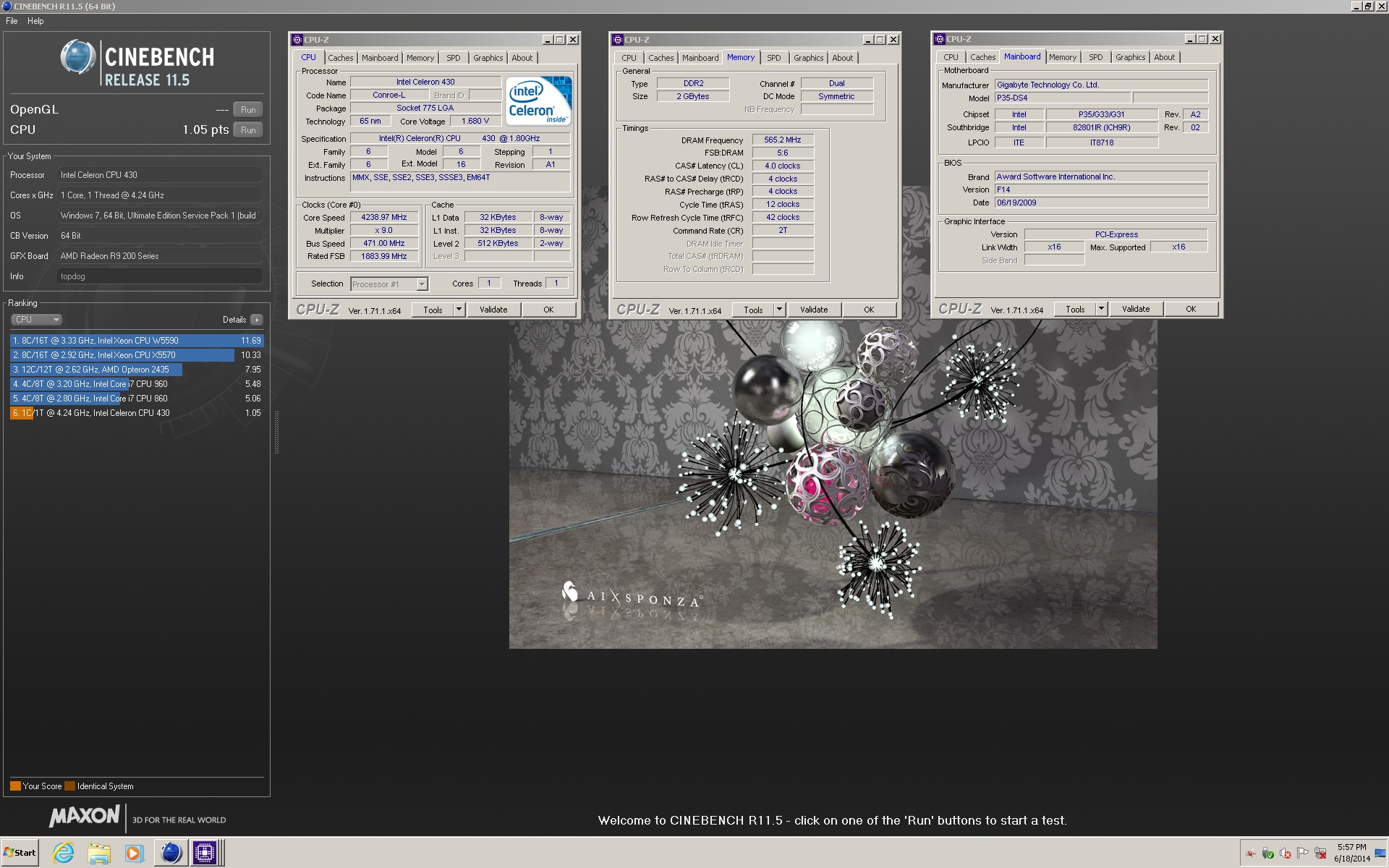The image size is (1389, 868).
Task: Click OK in the left CPU-Z window
Action: [548, 310]
